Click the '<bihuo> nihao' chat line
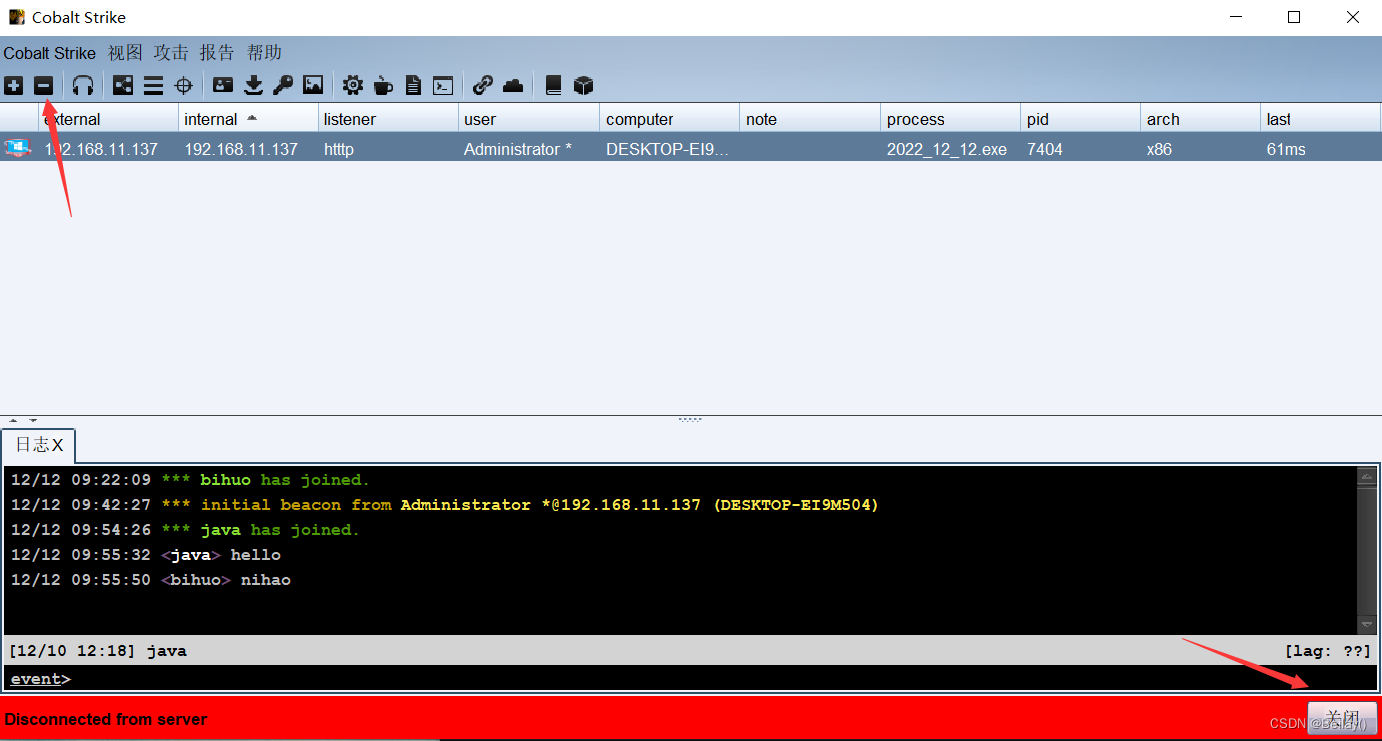This screenshot has width=1382, height=741. pyautogui.click(x=151, y=580)
